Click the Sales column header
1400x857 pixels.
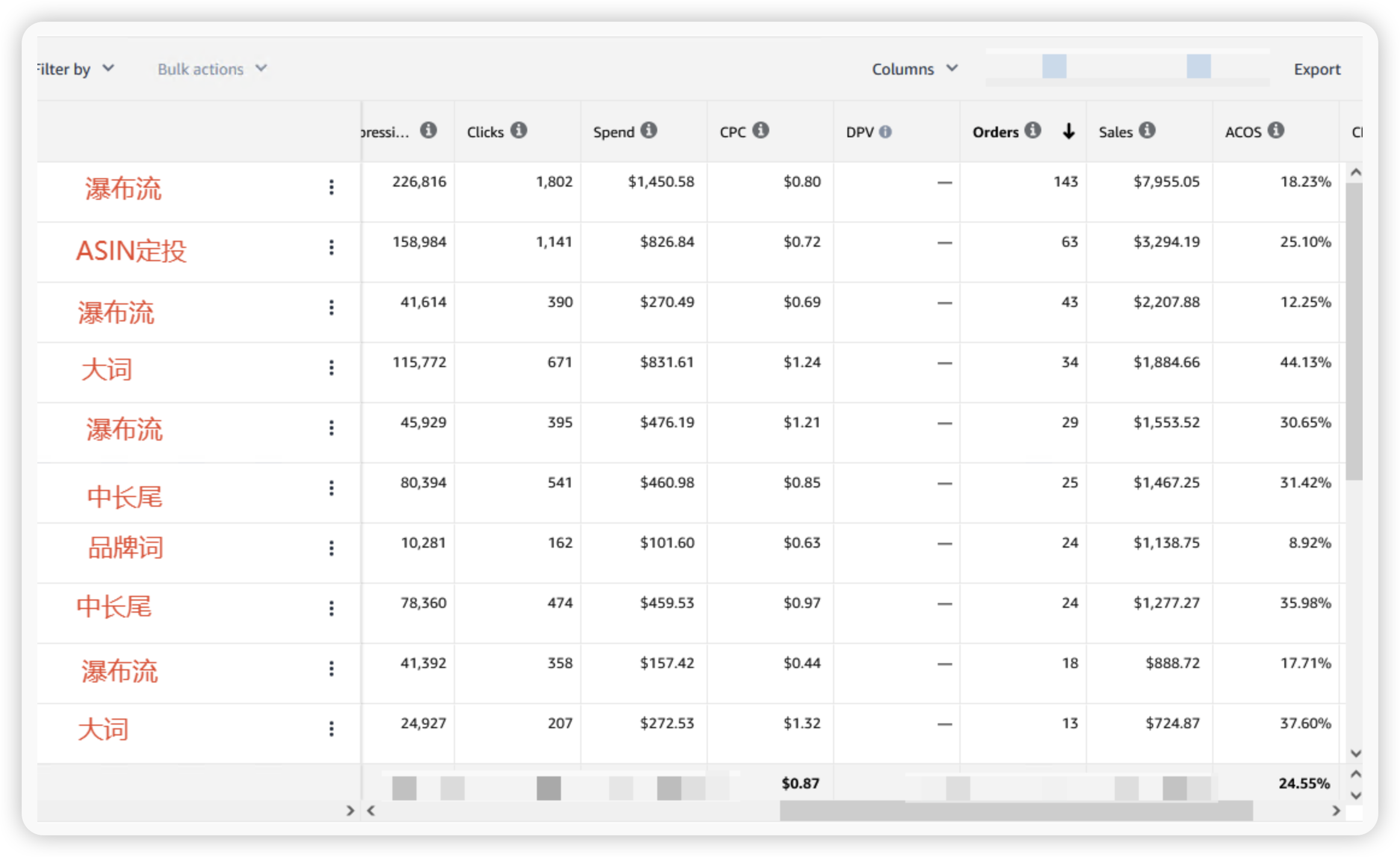click(1115, 132)
